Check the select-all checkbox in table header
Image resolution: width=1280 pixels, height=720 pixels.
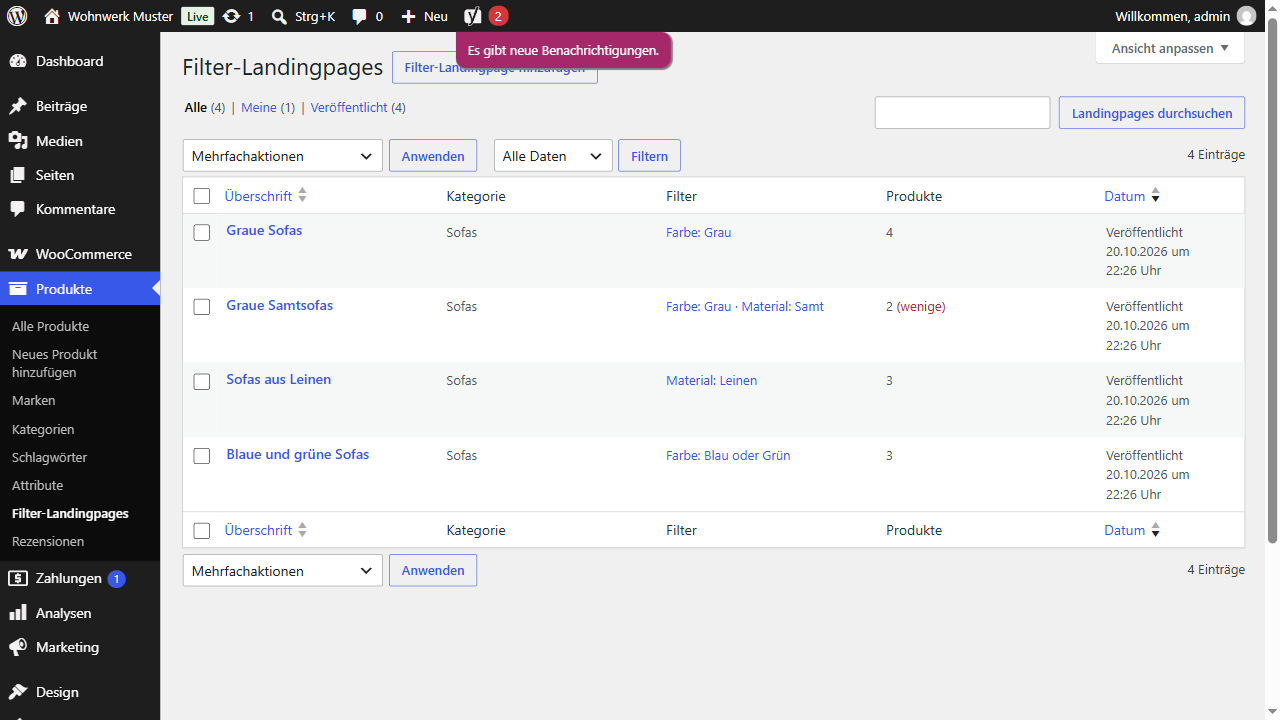202,196
